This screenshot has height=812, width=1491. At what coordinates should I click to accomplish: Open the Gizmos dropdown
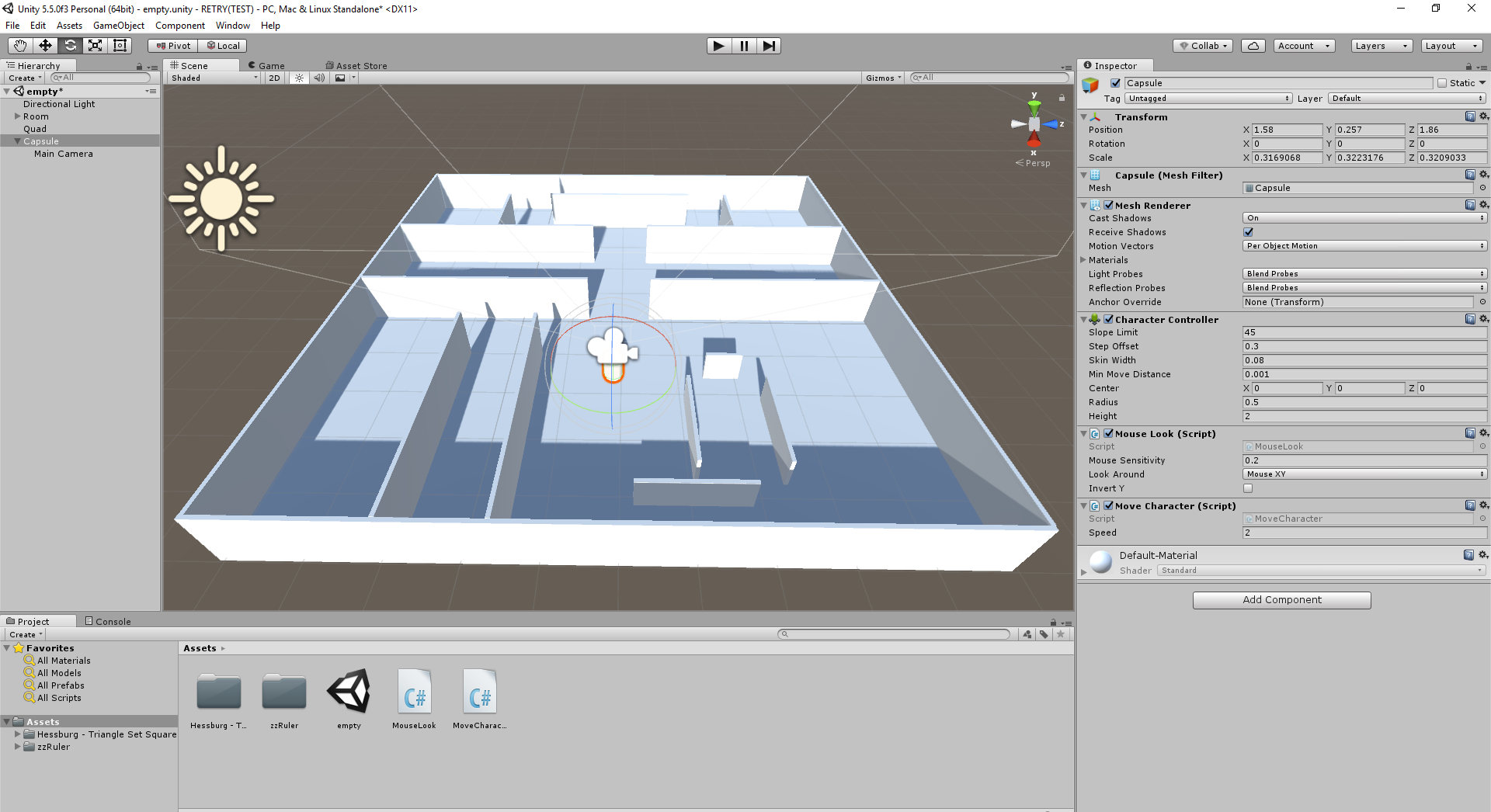click(x=884, y=78)
